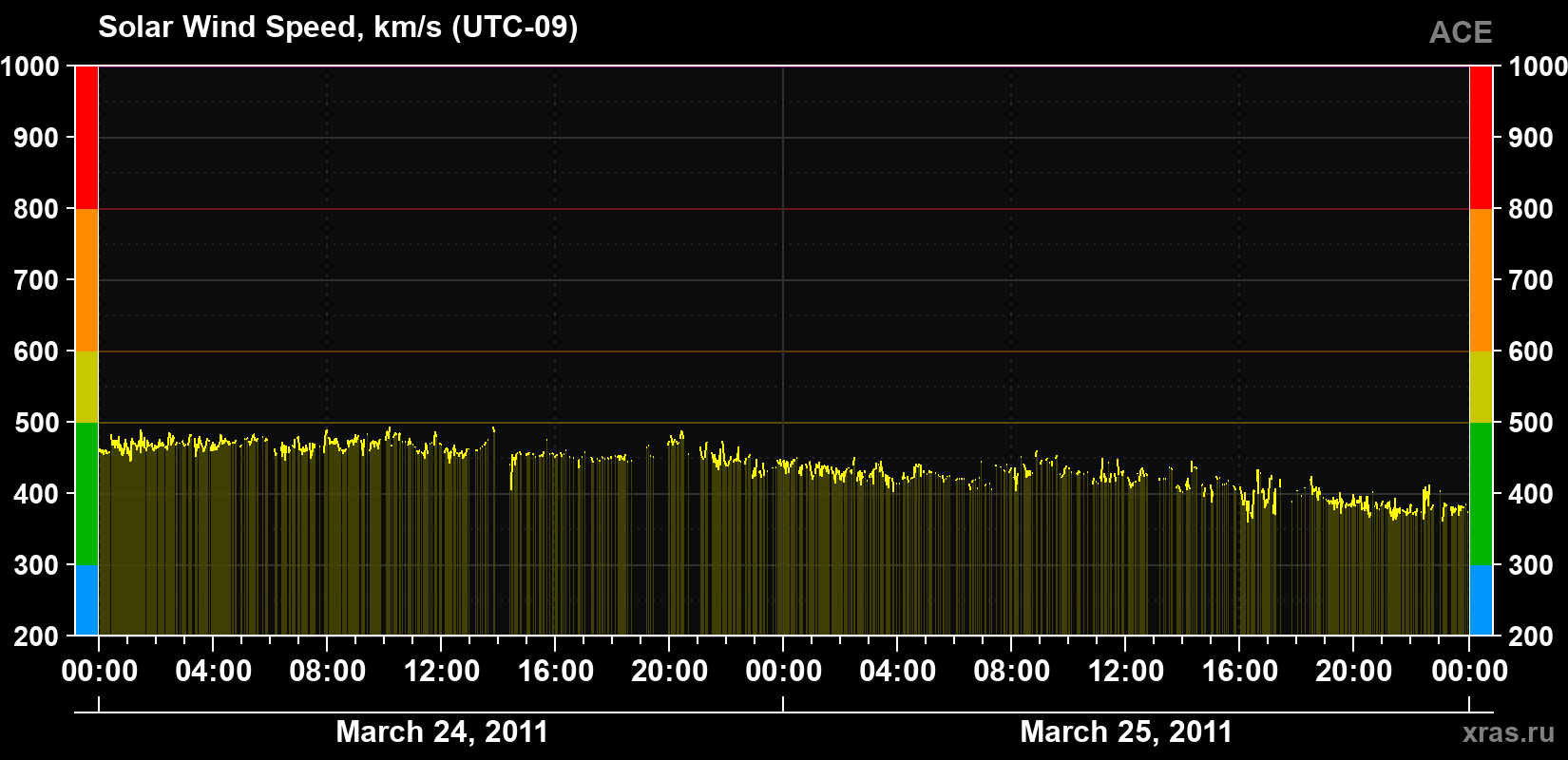Screen dimensions: 1568x760
Task: Click the "00:00" label where March 25 begins
Action: (x=784, y=672)
